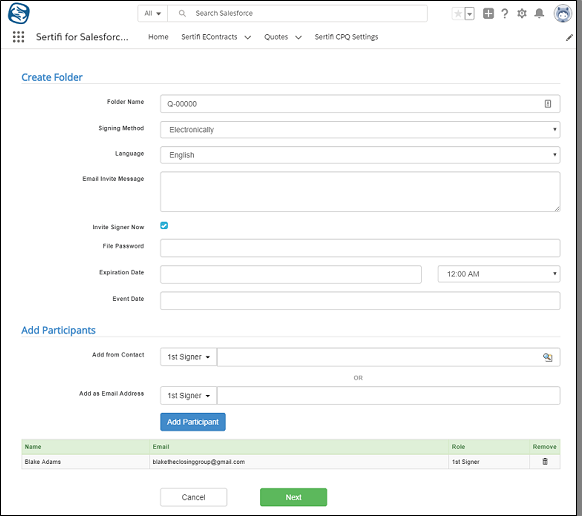
Task: Click the Email Invite Message text area
Action: [x=360, y=192]
